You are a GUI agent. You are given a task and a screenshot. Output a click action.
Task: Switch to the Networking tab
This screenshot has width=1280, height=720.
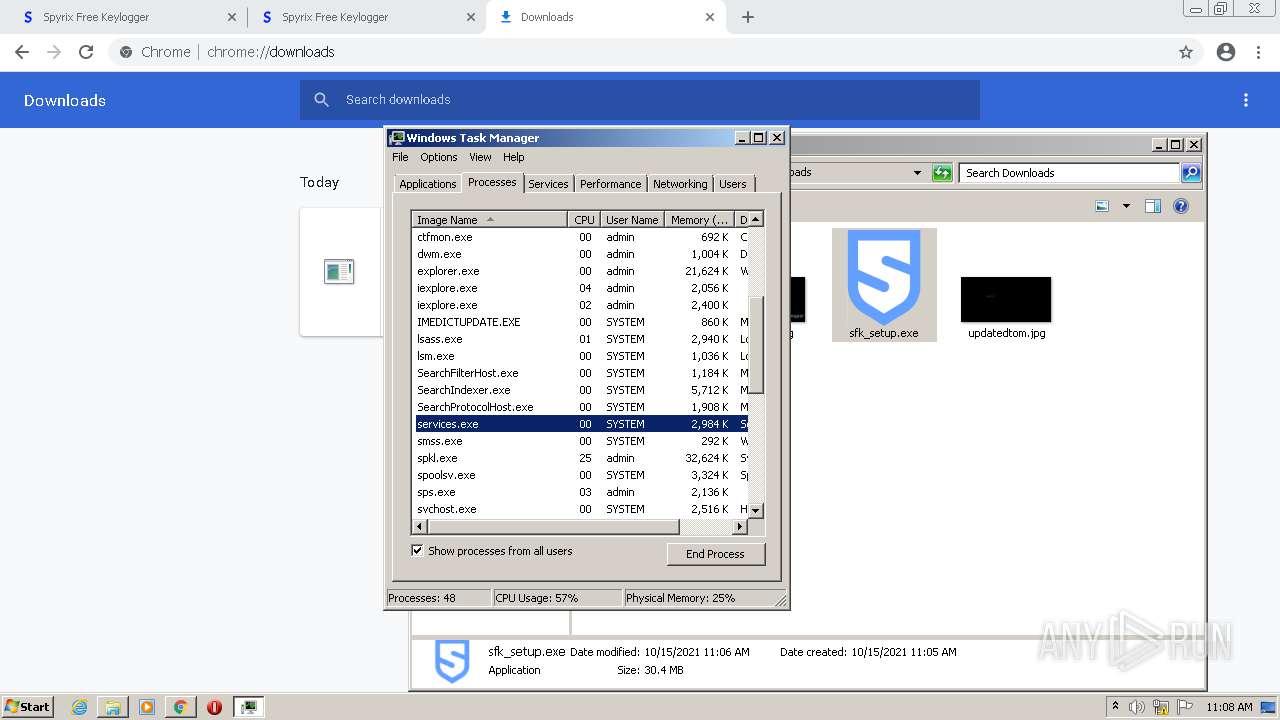pyautogui.click(x=680, y=184)
